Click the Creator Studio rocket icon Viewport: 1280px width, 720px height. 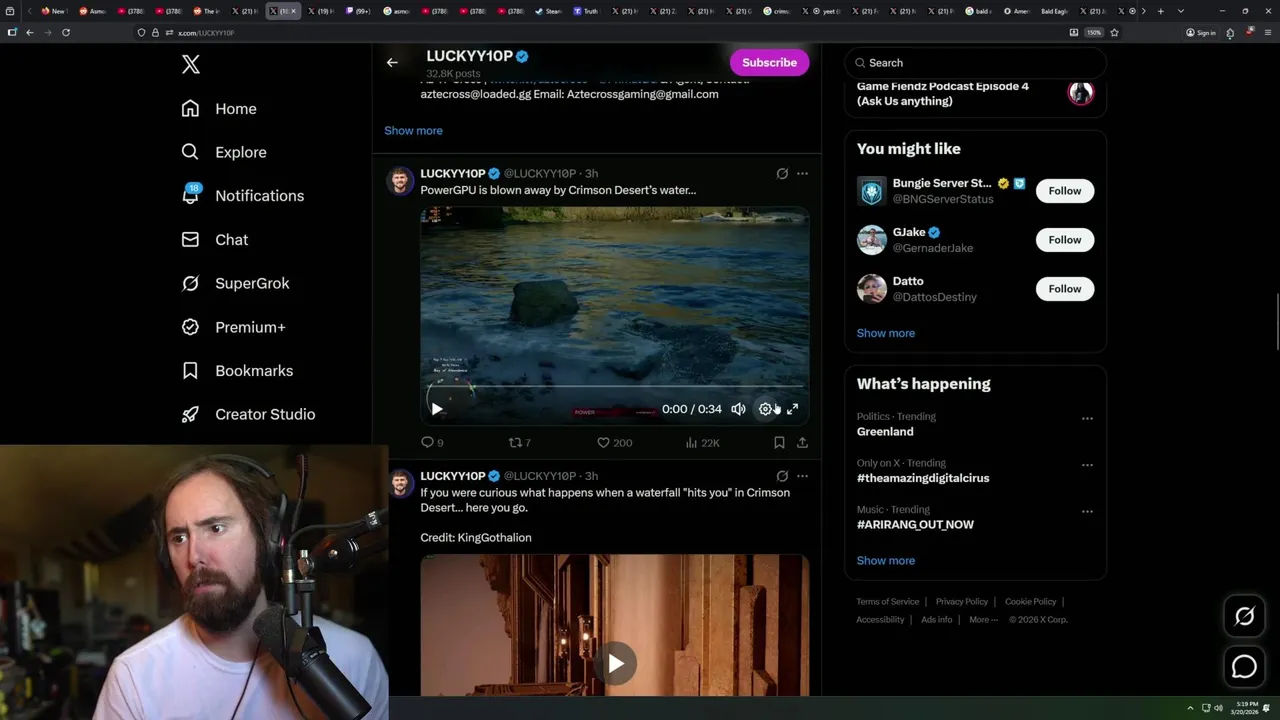[x=190, y=414]
